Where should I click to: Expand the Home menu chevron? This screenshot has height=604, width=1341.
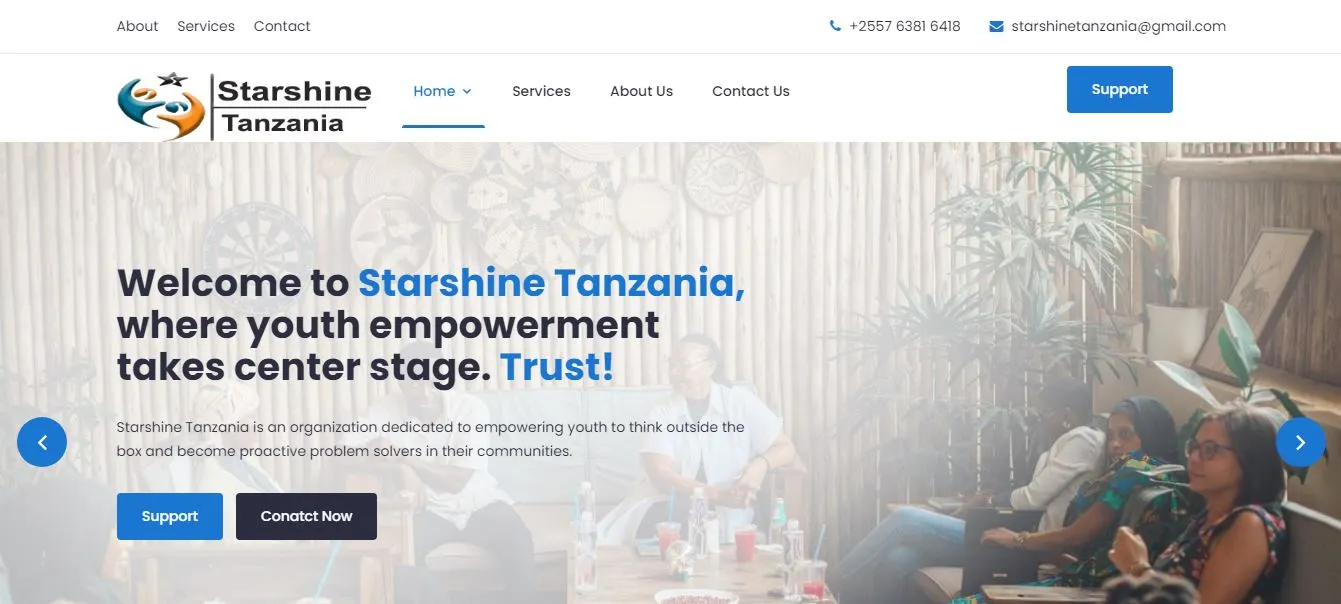(467, 91)
